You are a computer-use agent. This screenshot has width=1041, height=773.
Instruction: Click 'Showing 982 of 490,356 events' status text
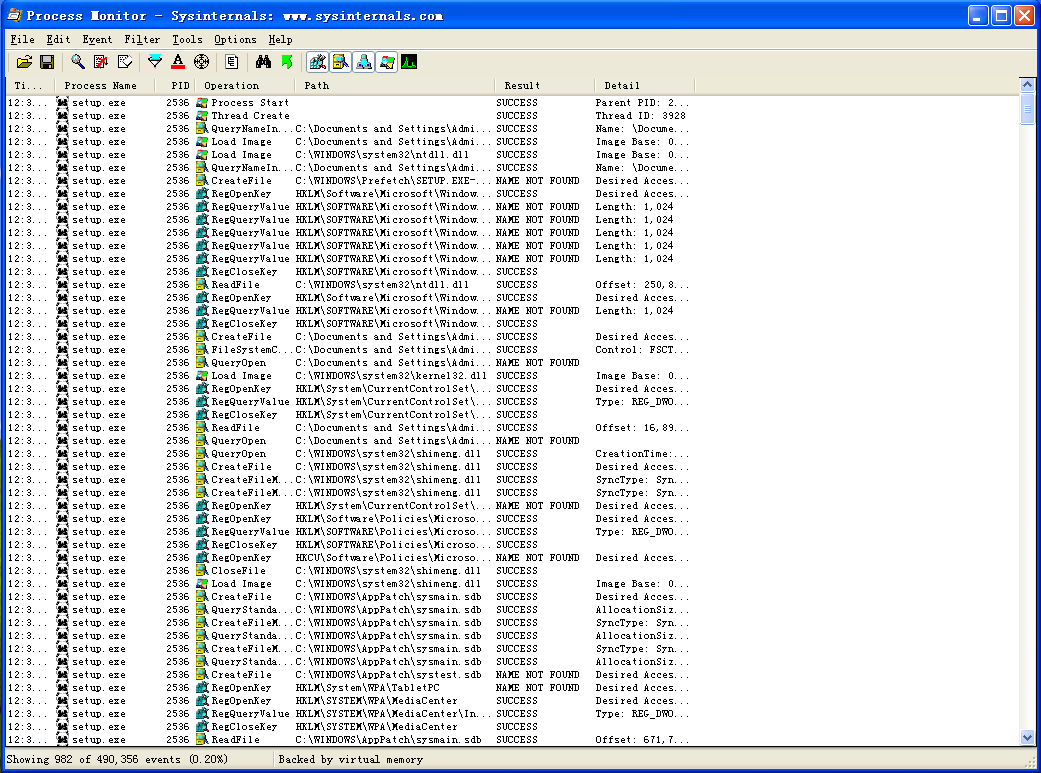click(116, 759)
